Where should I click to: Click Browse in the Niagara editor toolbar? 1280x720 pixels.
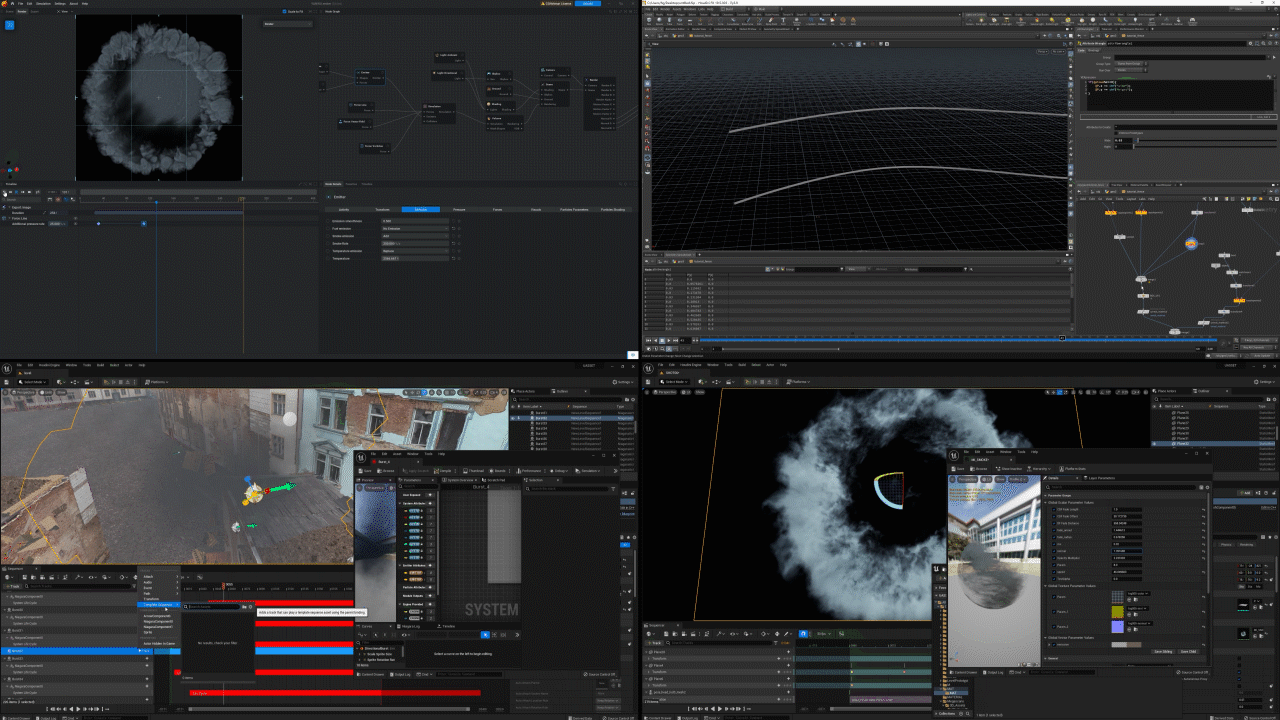388,470
